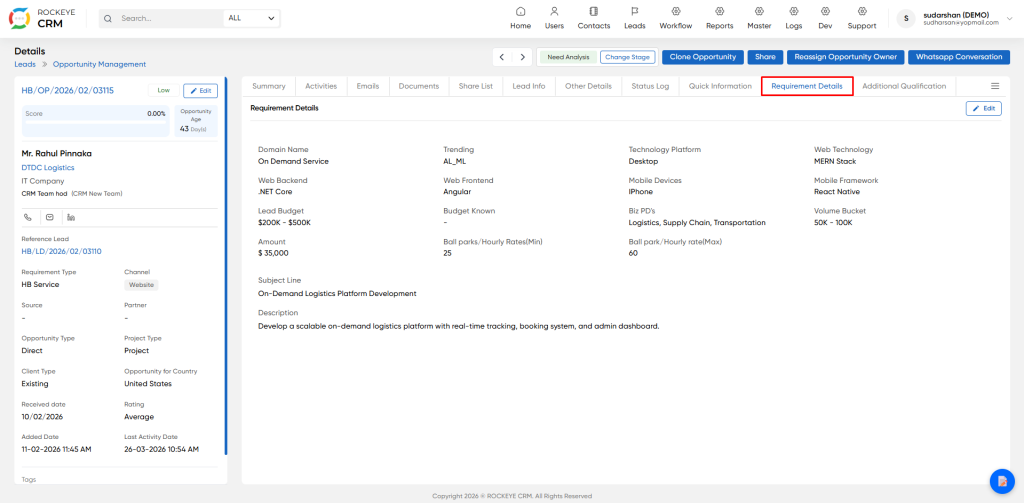Click Logistics, Supply Chain, Transportation value
1024x503 pixels.
(697, 223)
